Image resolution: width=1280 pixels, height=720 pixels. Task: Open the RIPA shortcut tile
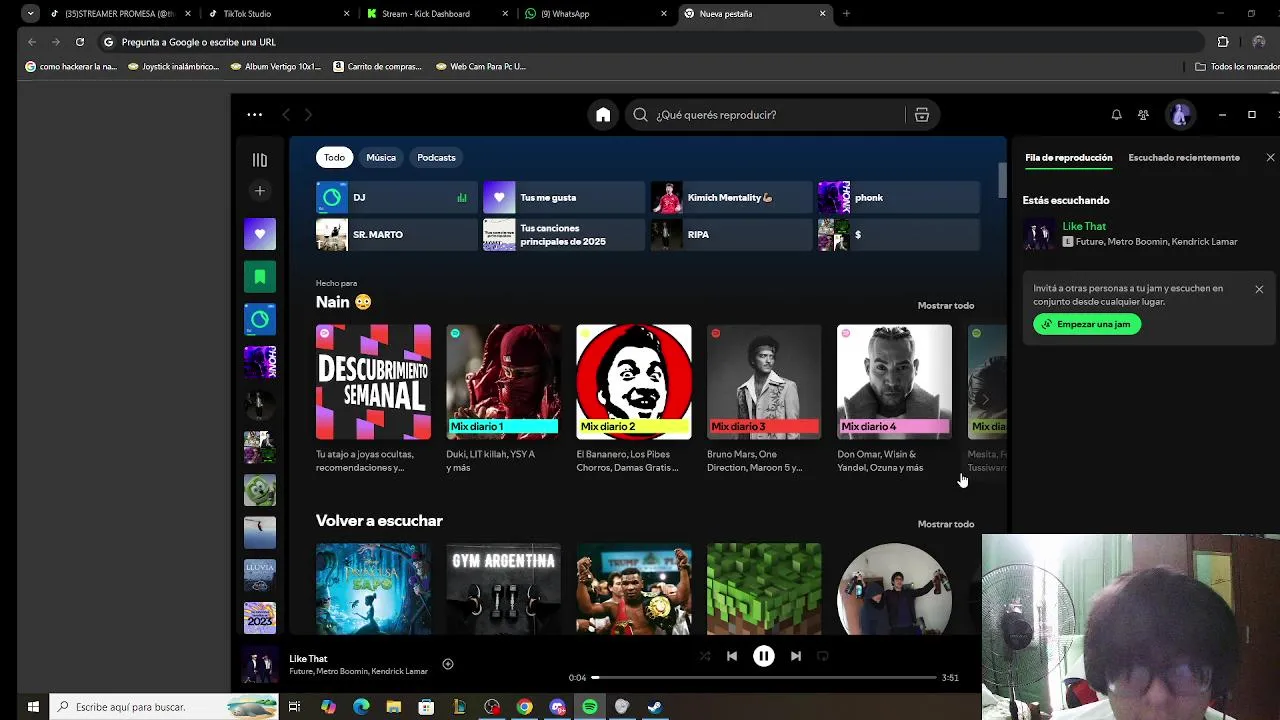coord(731,235)
